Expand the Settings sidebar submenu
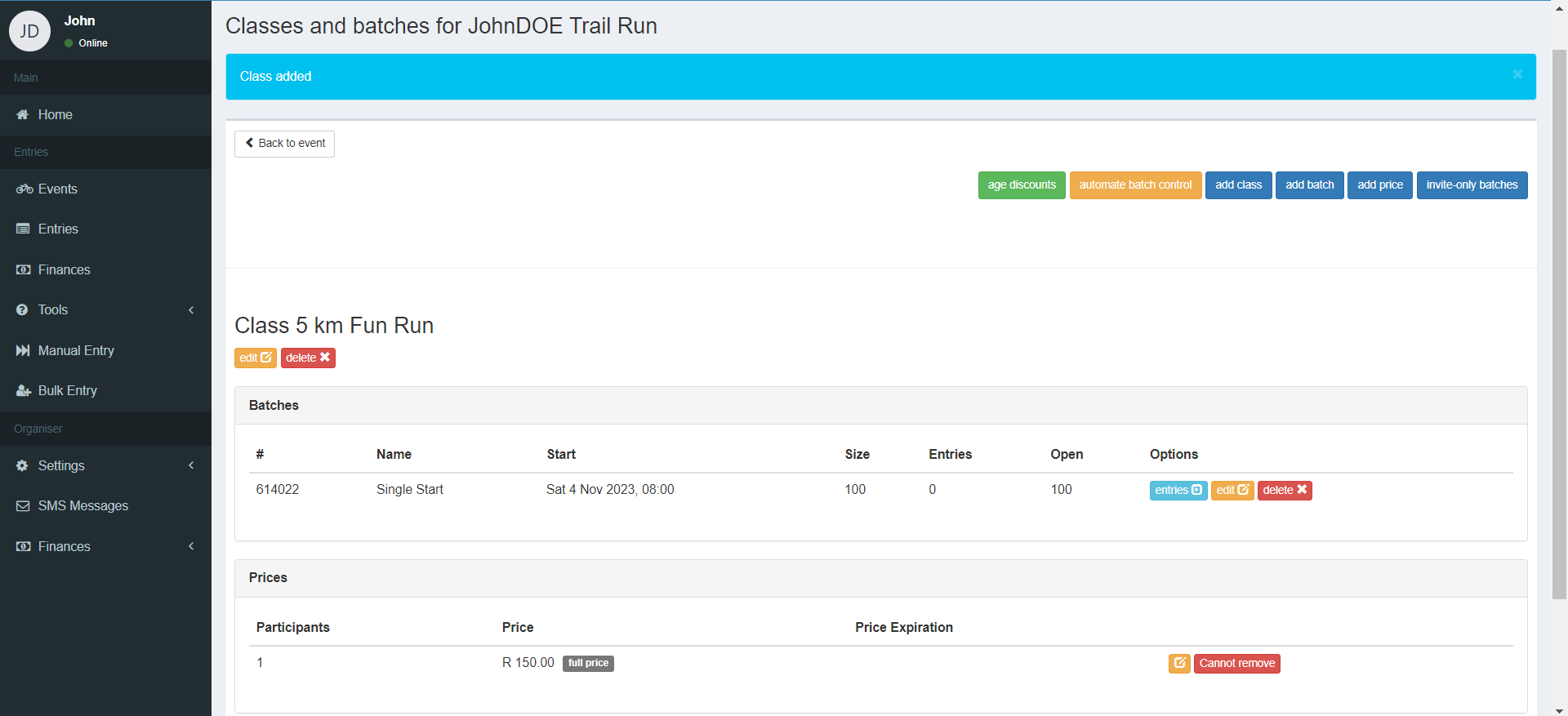The image size is (1568, 716). tap(191, 466)
